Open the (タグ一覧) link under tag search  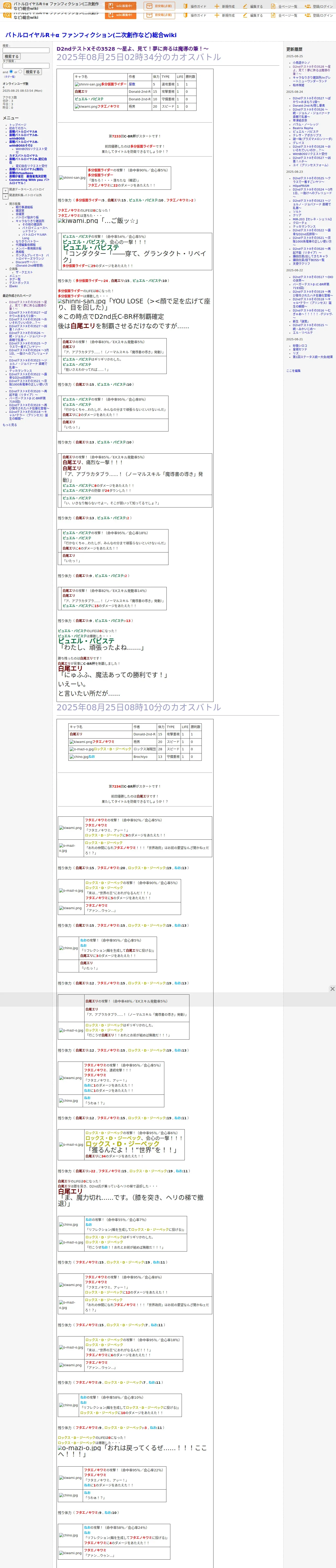click(10, 77)
